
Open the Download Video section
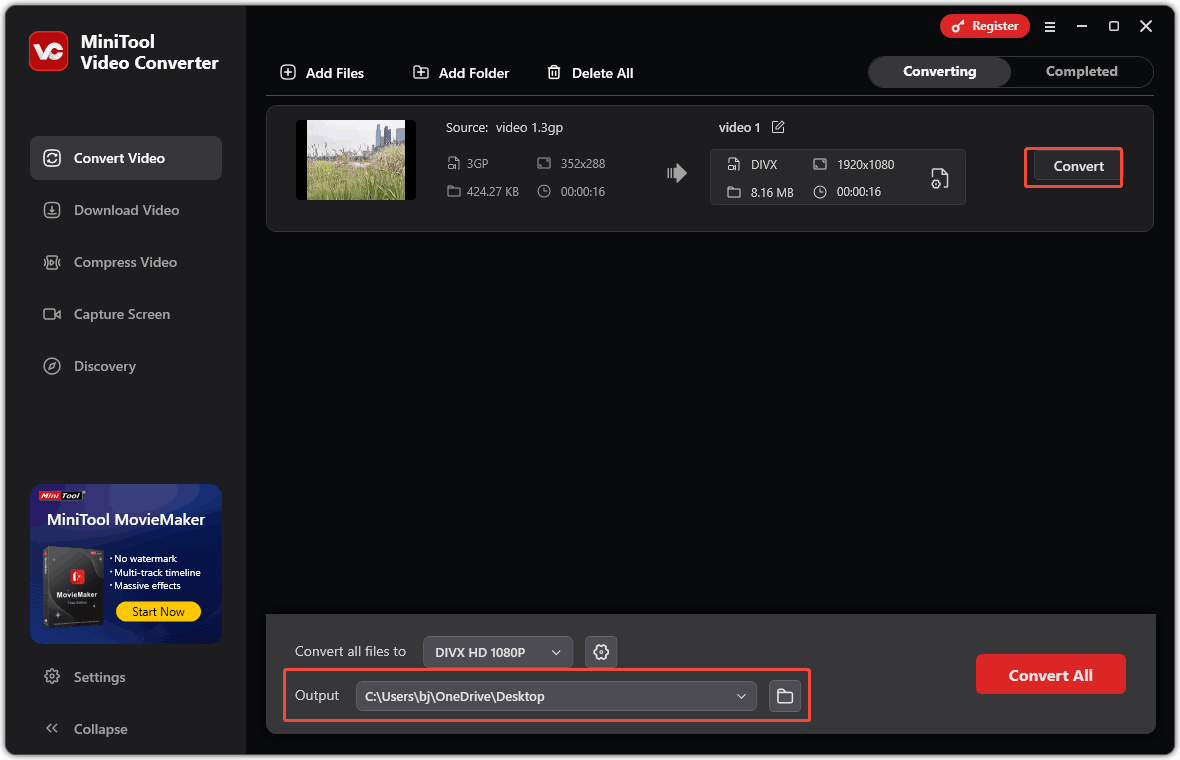coord(126,210)
